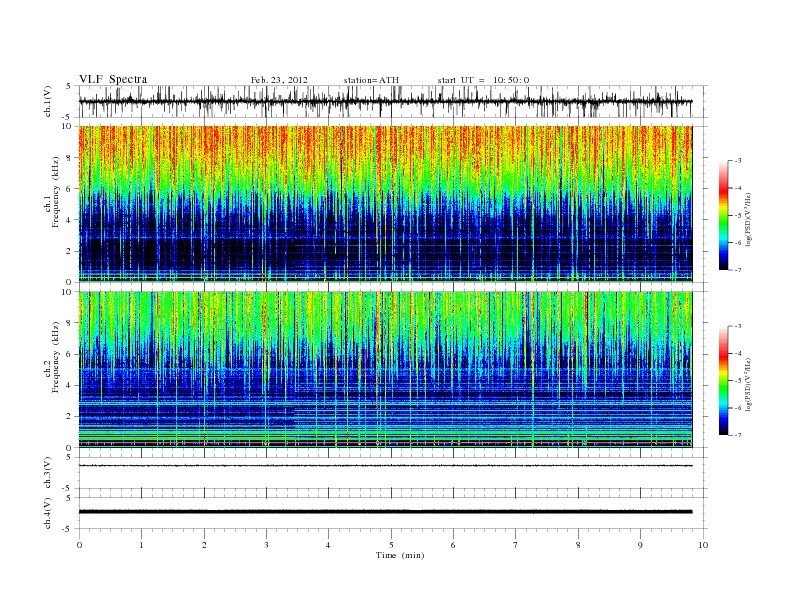The image size is (792, 612).
Task: Click time axis tick label '3'
Action: point(266,545)
